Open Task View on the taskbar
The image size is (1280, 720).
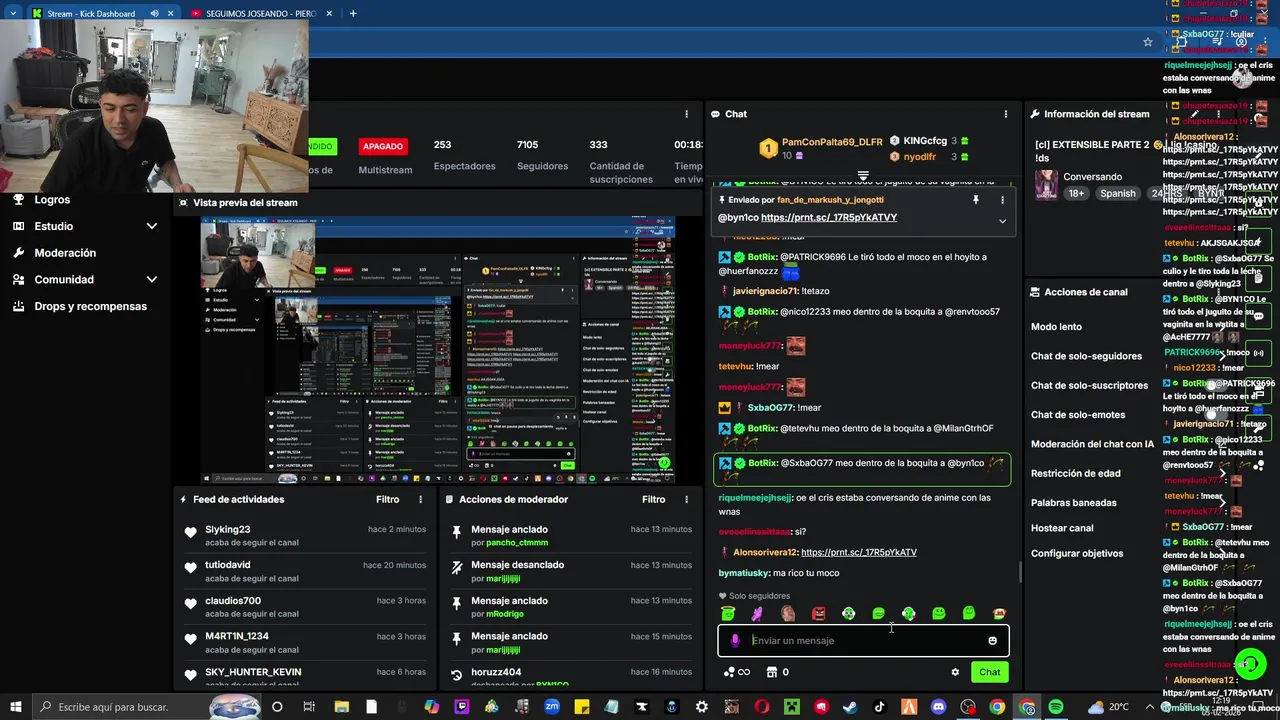309,707
